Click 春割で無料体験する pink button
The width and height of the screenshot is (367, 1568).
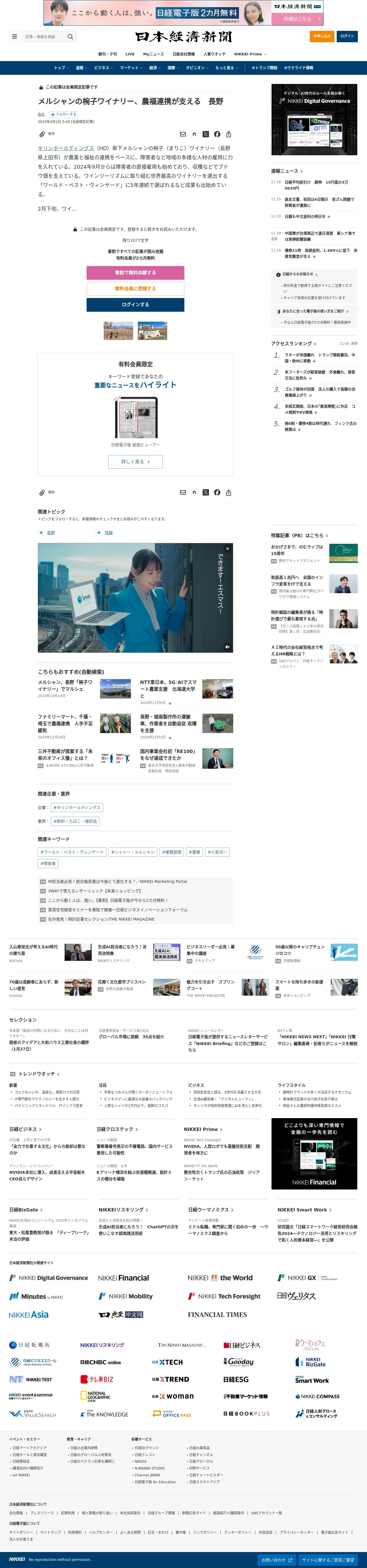(135, 273)
